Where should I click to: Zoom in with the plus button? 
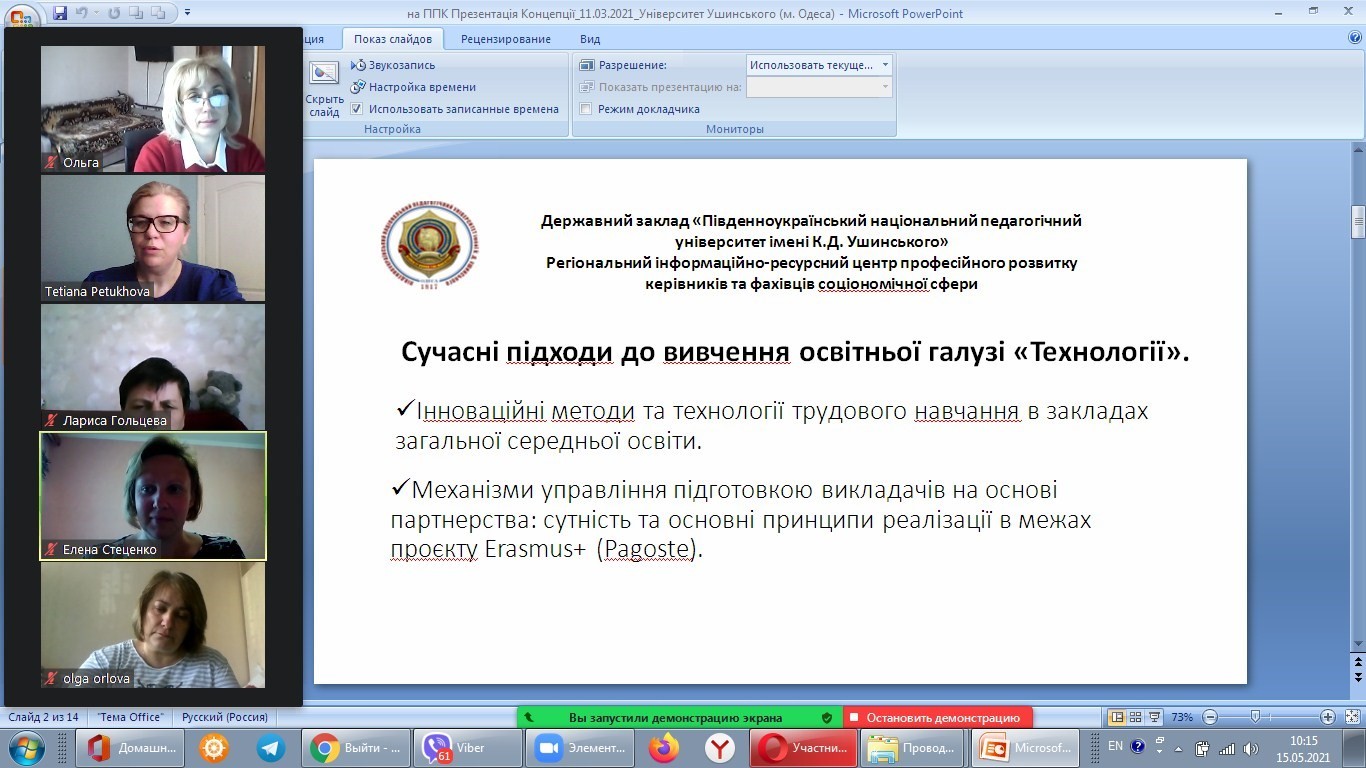point(1328,717)
